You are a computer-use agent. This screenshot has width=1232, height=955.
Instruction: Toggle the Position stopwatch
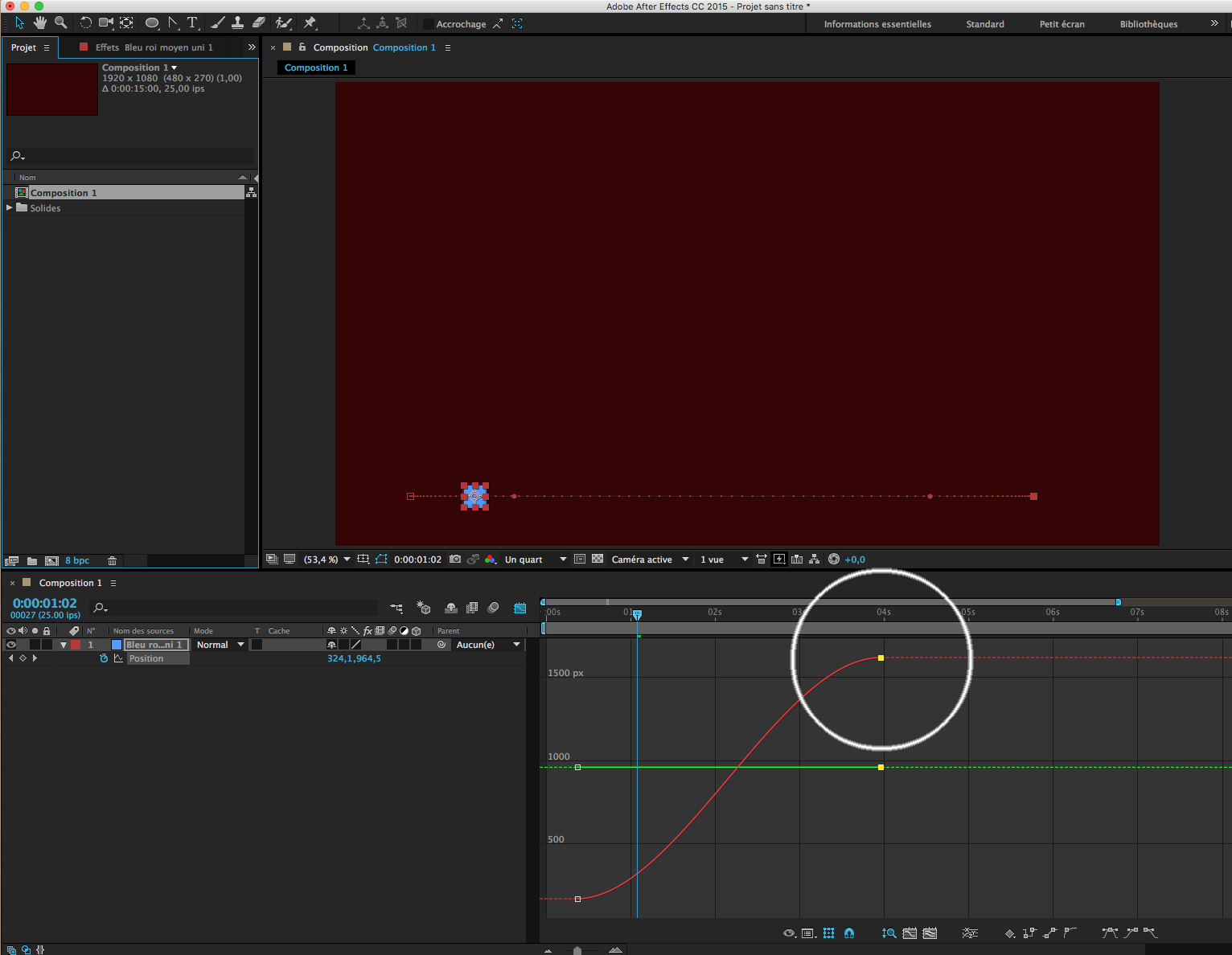pyautogui.click(x=104, y=658)
